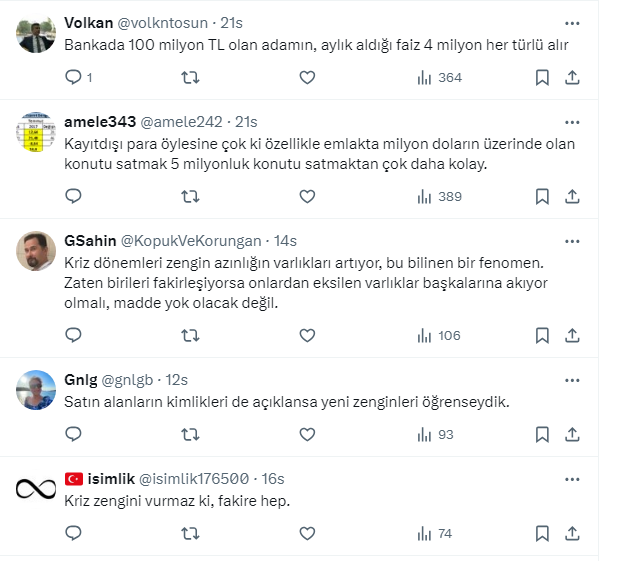624x561 pixels.
Task: Open more options on amele343's tweet
Action: [x=572, y=122]
